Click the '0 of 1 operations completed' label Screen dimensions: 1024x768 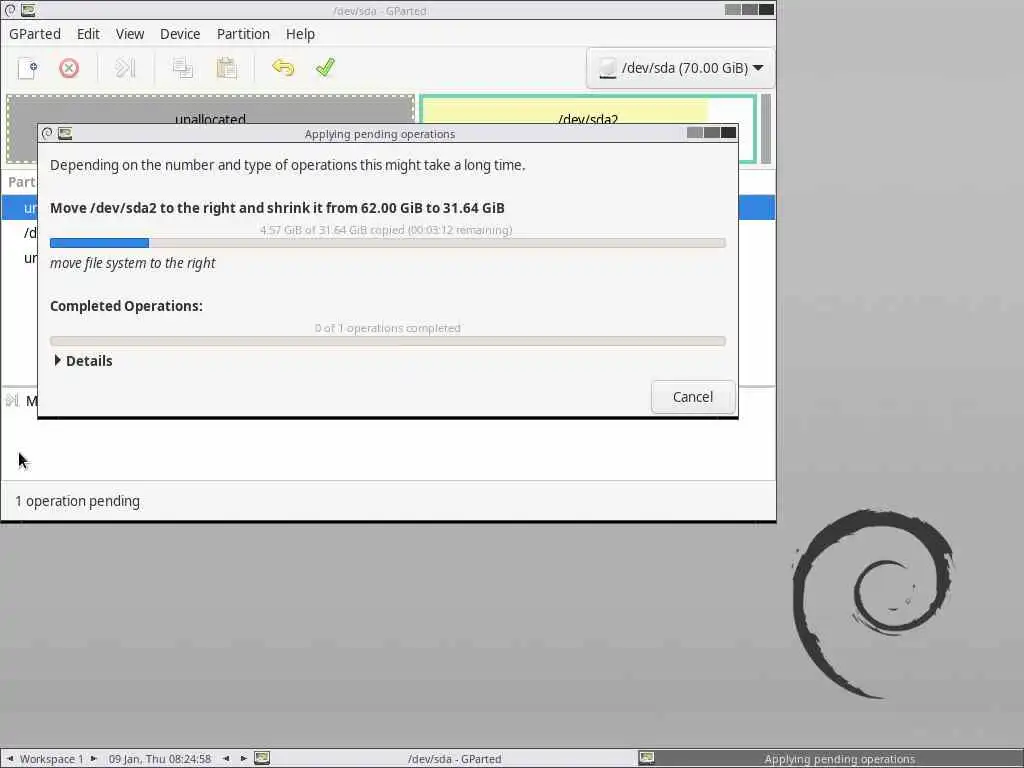387,328
